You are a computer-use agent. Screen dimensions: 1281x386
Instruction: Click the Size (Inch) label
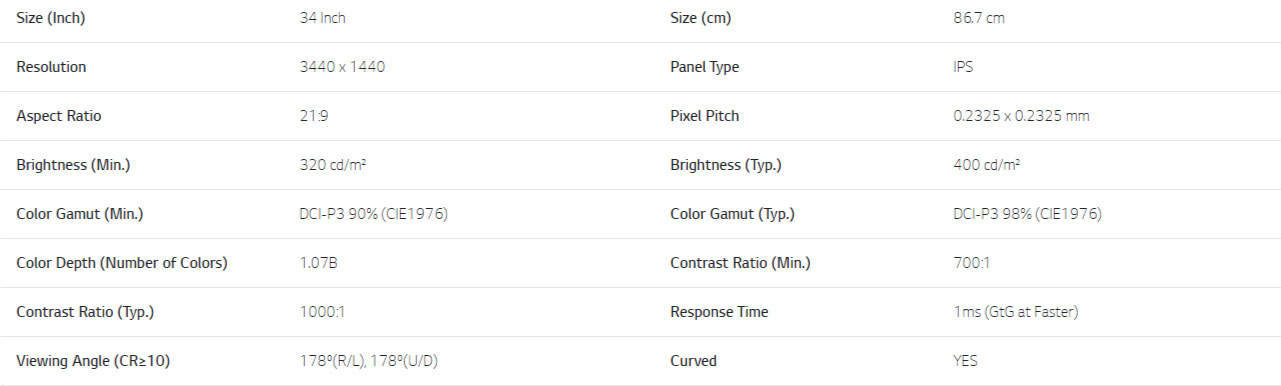pyautogui.click(x=50, y=18)
